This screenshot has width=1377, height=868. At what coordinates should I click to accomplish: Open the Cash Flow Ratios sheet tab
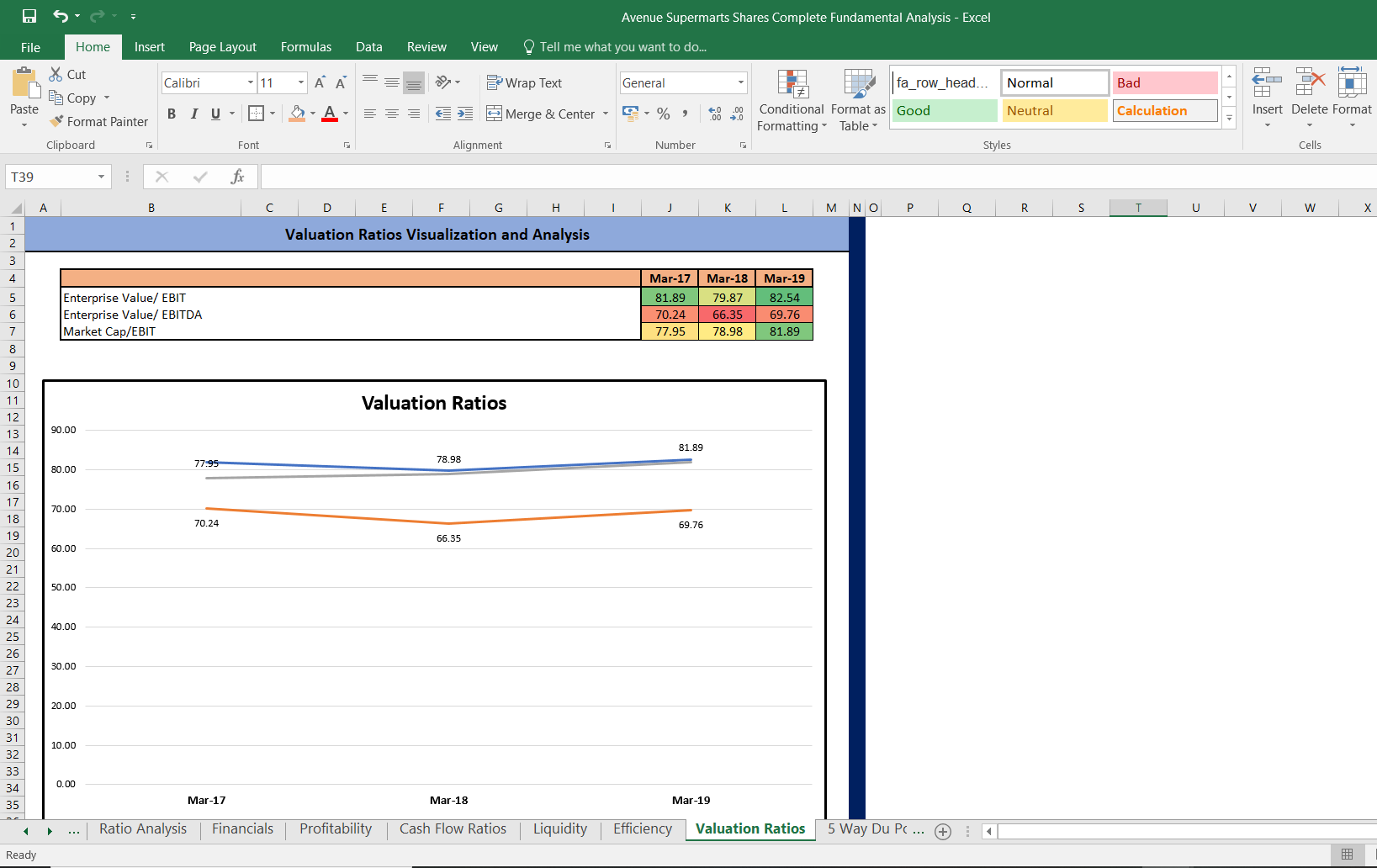[453, 829]
